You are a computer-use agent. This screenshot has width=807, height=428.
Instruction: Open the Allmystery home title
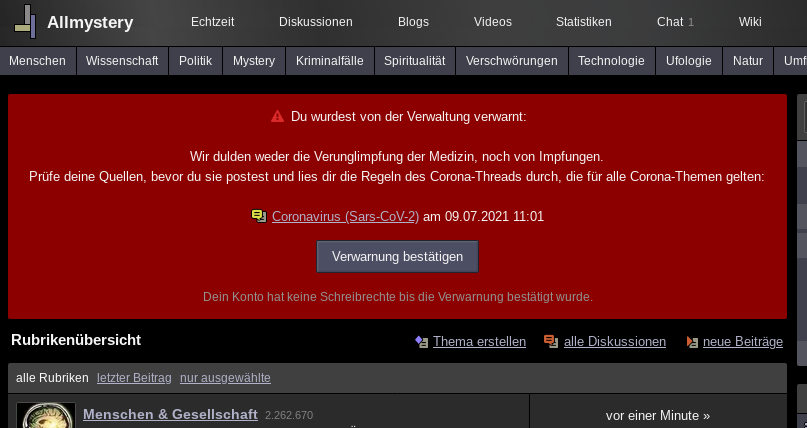[x=90, y=22]
